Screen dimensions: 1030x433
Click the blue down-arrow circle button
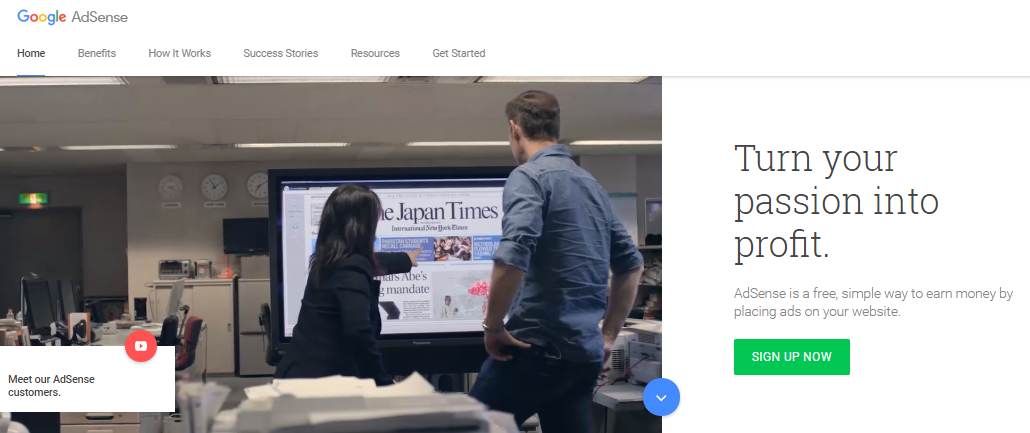tap(661, 397)
